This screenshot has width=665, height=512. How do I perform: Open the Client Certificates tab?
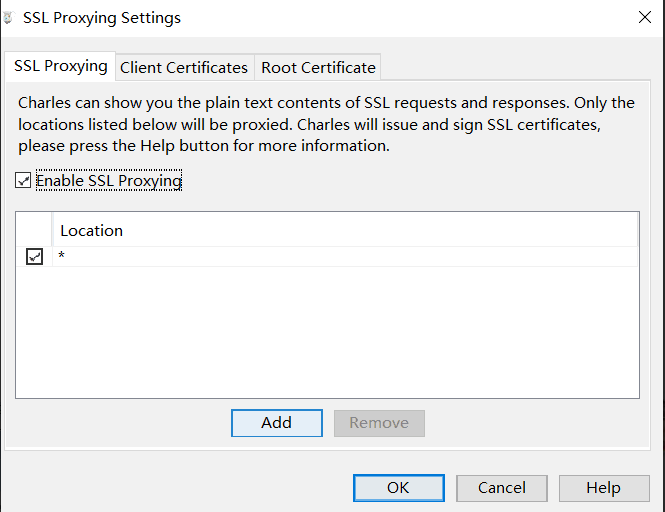184,68
